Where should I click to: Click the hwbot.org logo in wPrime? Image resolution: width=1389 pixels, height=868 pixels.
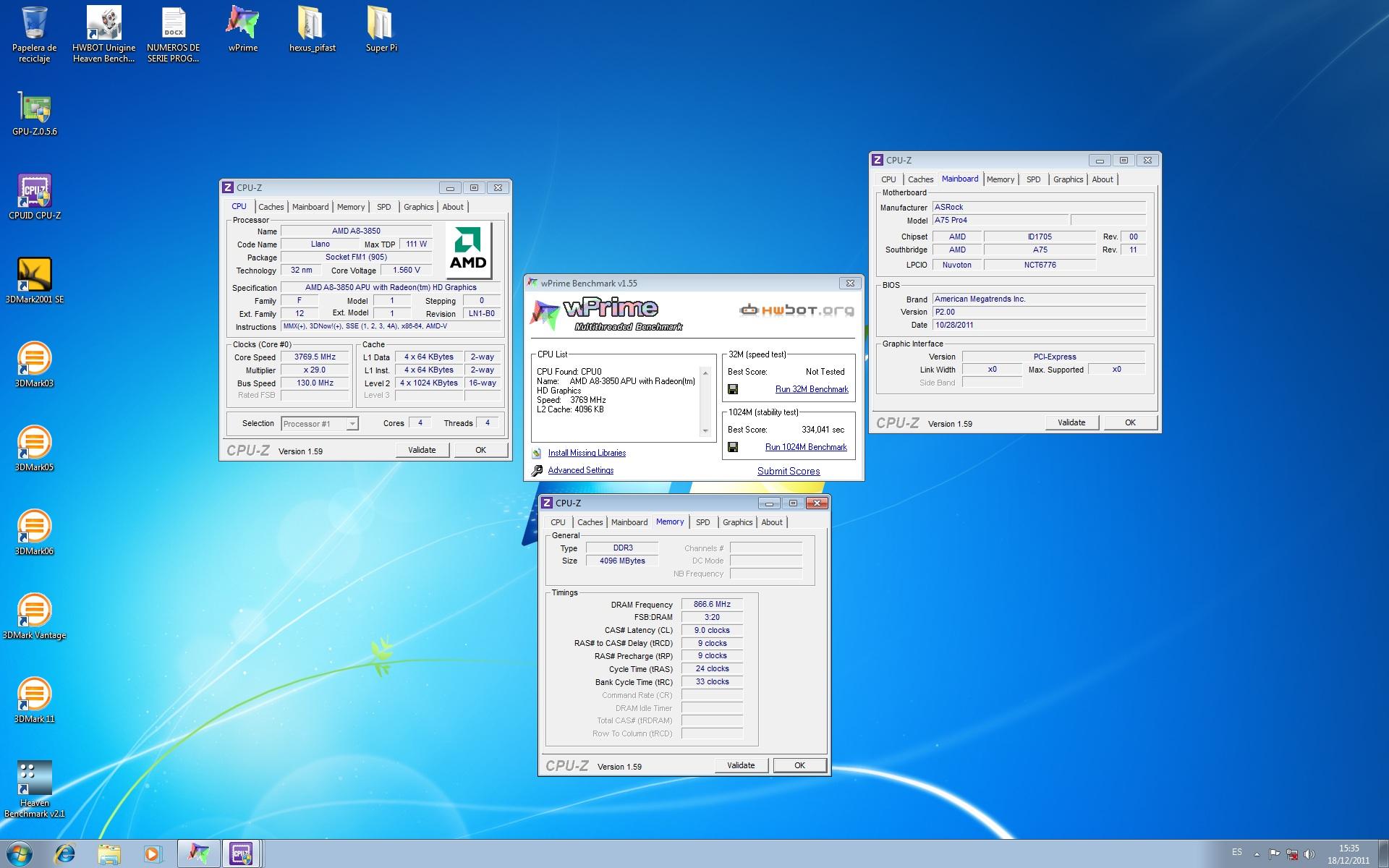click(x=797, y=310)
